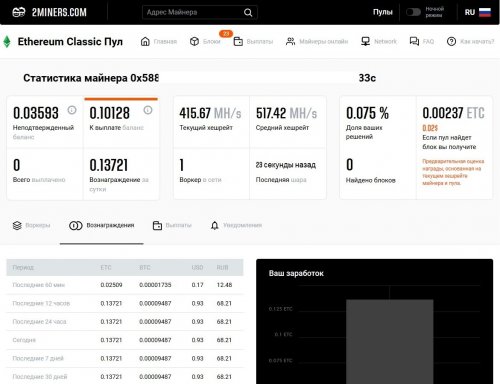500x384 pixels.
Task: Open the Майнеры онлайн page
Action: pos(323,42)
